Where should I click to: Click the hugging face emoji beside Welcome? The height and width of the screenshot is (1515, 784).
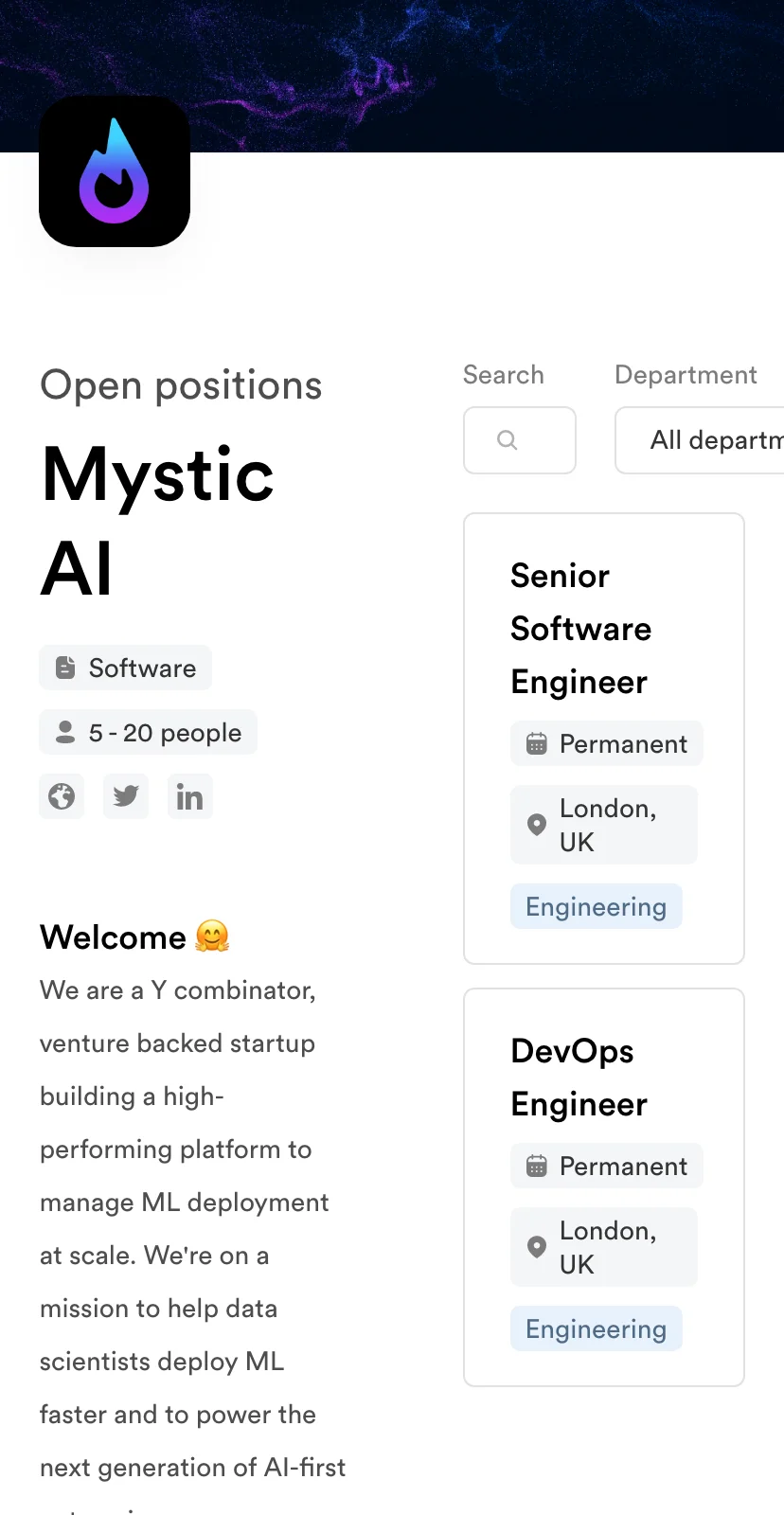(212, 936)
